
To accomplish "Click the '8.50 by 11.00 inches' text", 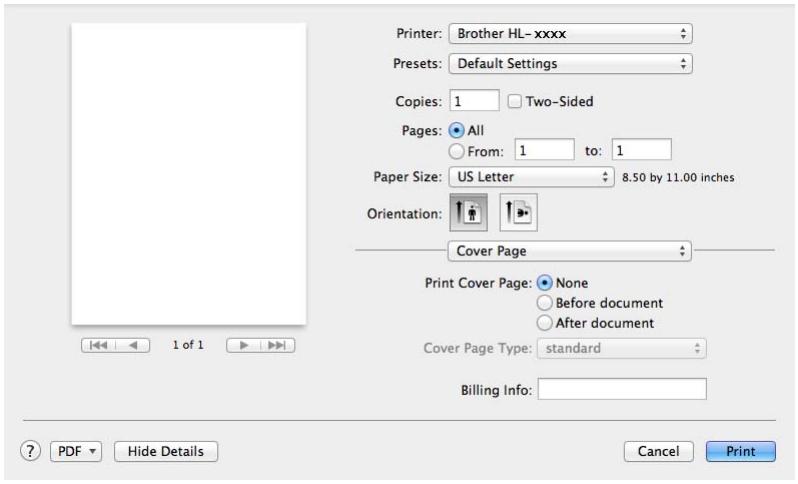I will (678, 178).
